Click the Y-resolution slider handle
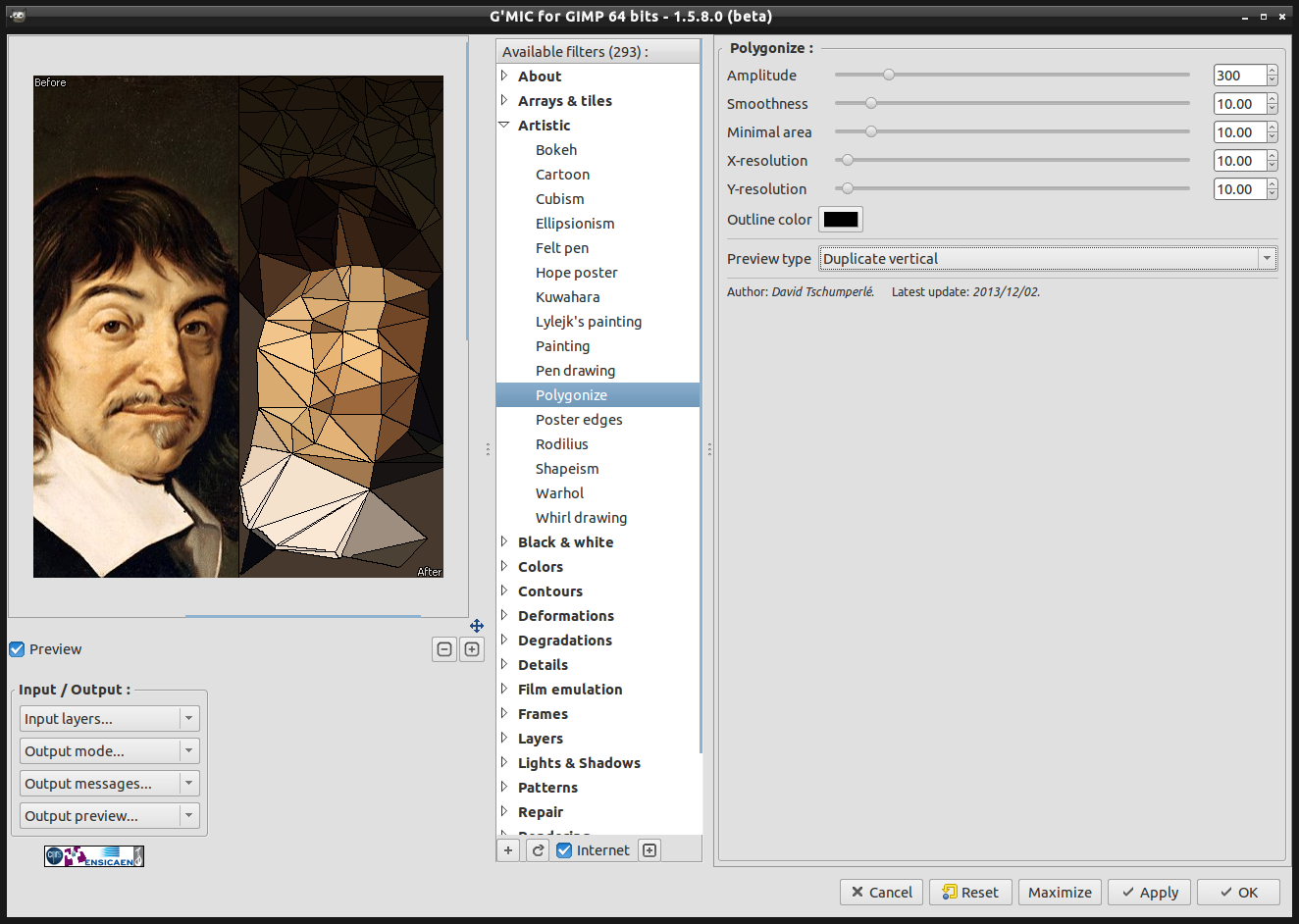This screenshot has height=924, width=1299. pos(848,188)
